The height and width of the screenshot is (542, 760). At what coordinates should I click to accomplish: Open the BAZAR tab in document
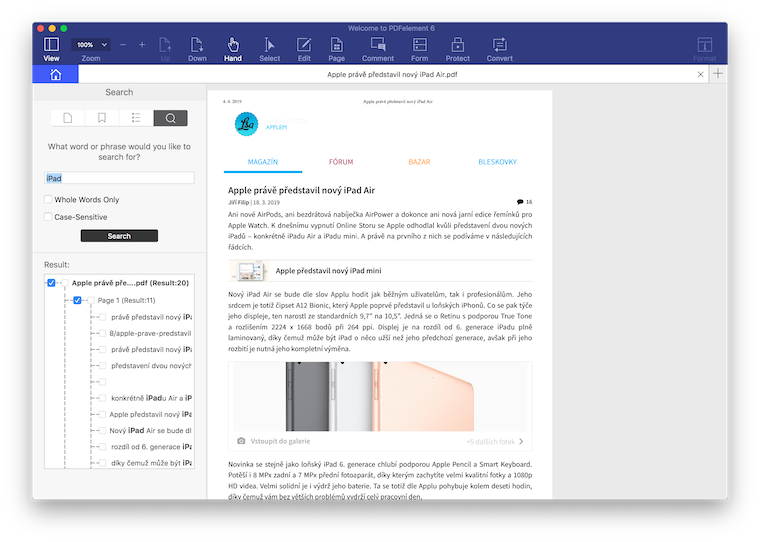[419, 162]
